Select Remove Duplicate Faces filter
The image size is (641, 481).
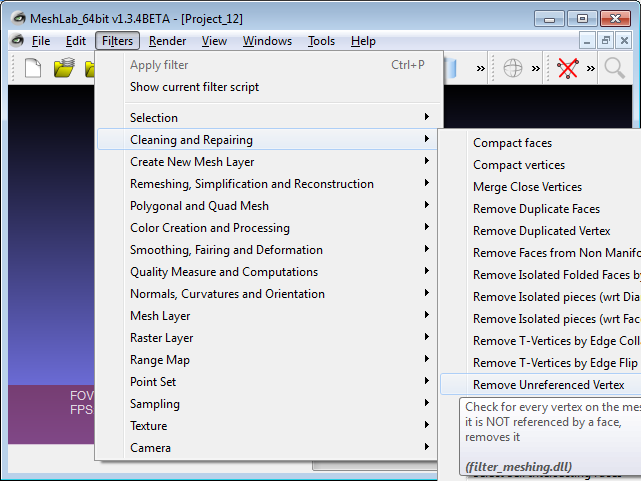541,209
